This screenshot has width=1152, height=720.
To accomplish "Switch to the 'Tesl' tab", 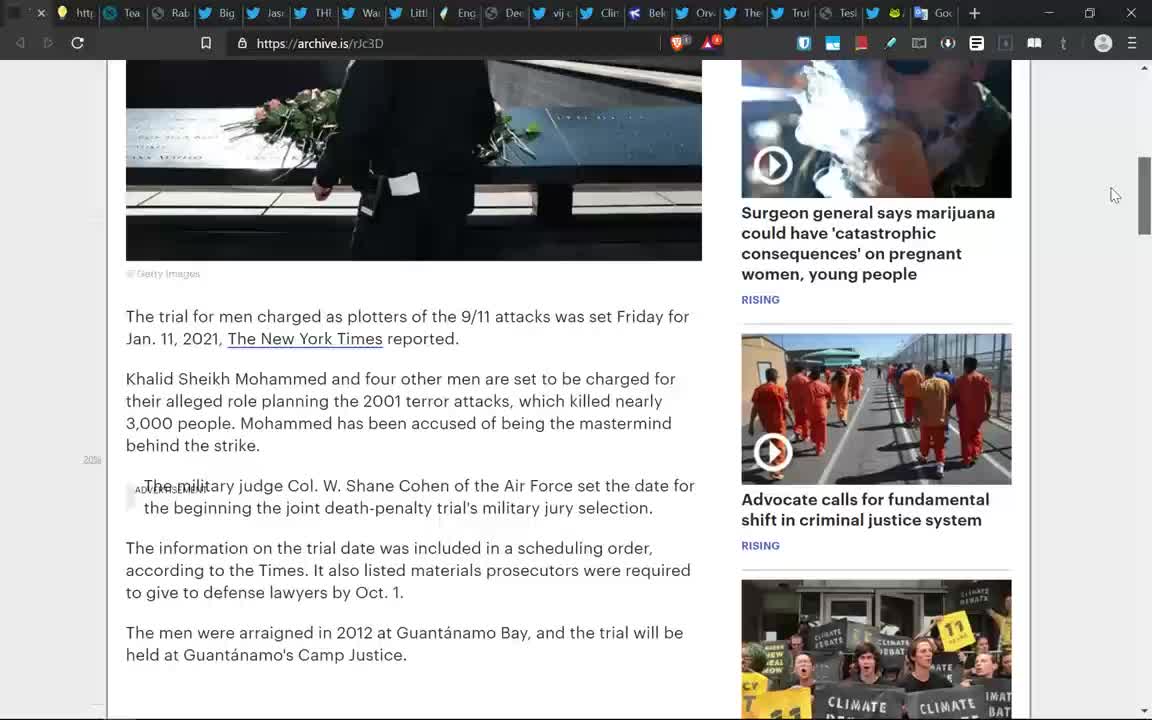I will tap(838, 13).
